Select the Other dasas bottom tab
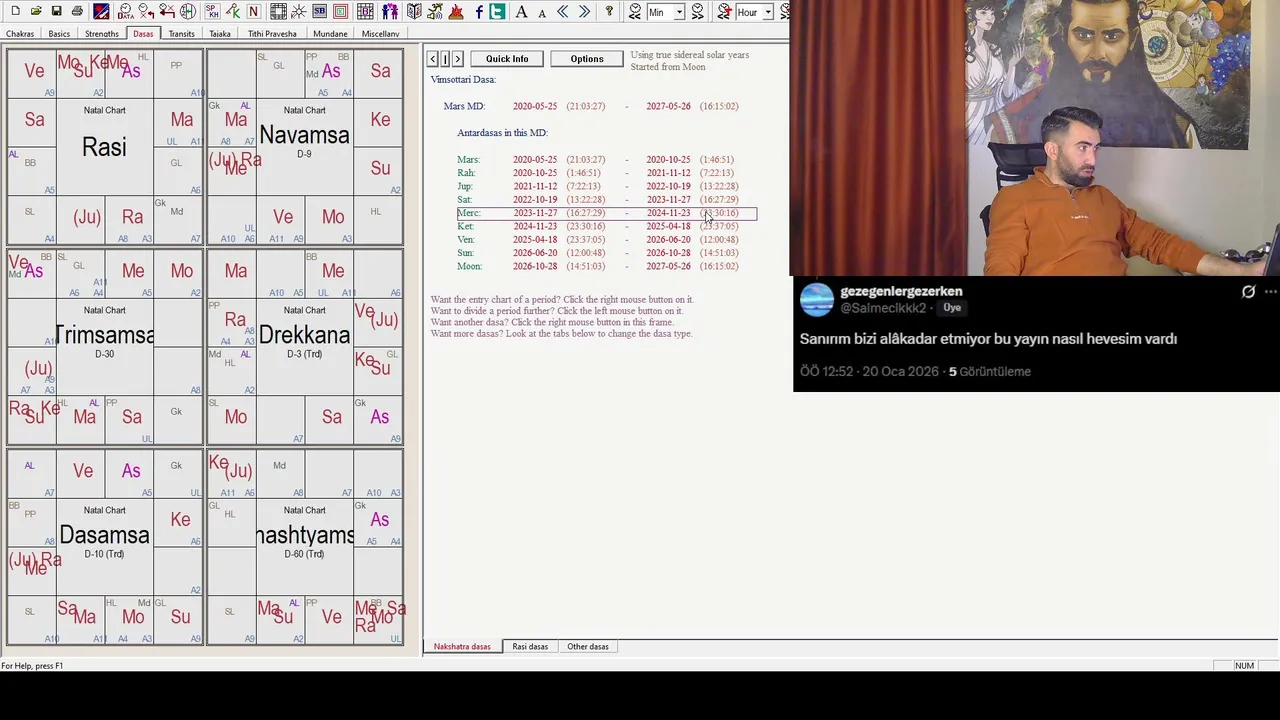This screenshot has height=720, width=1280. click(588, 647)
